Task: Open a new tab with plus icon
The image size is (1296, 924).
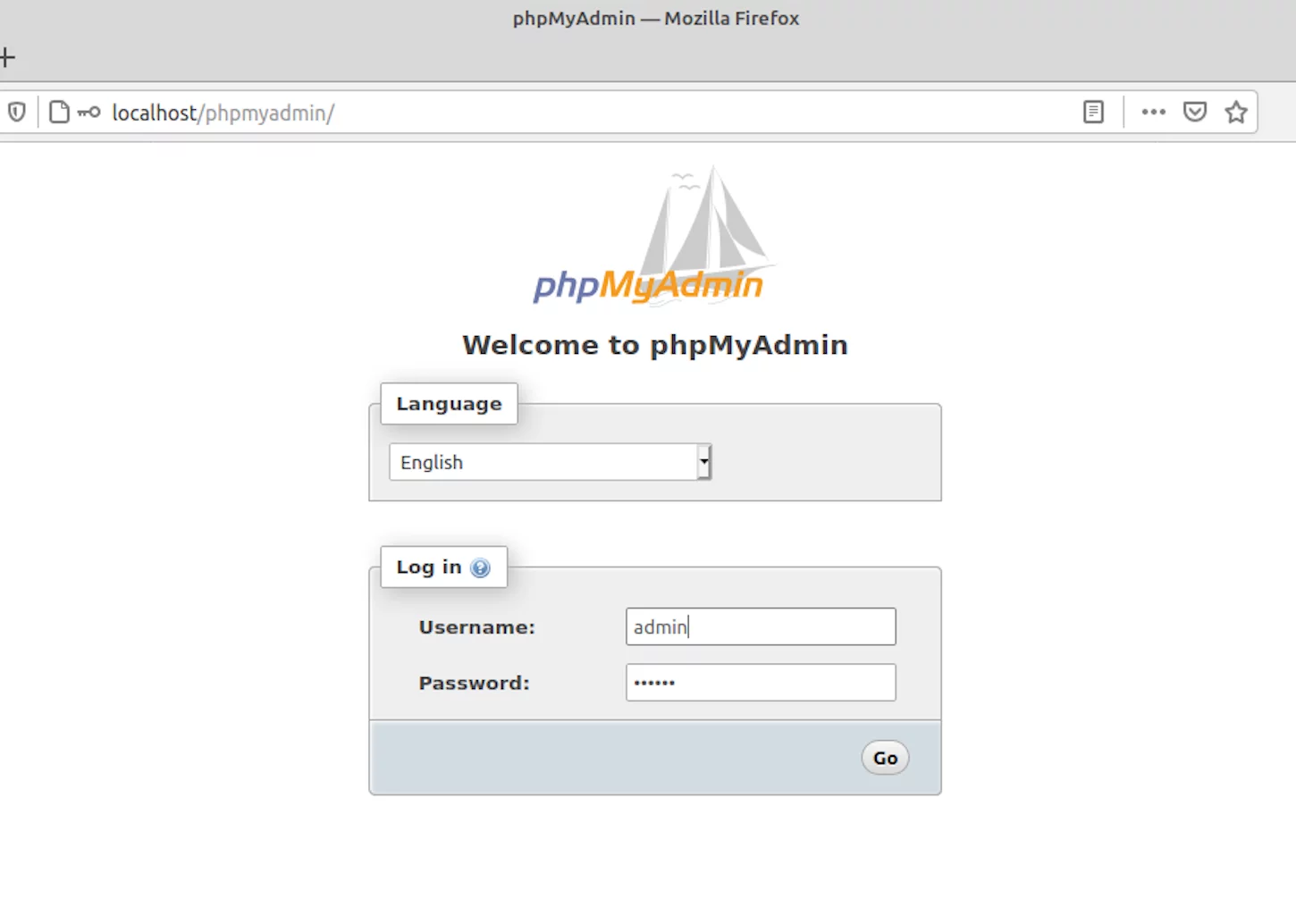Action: 7,58
